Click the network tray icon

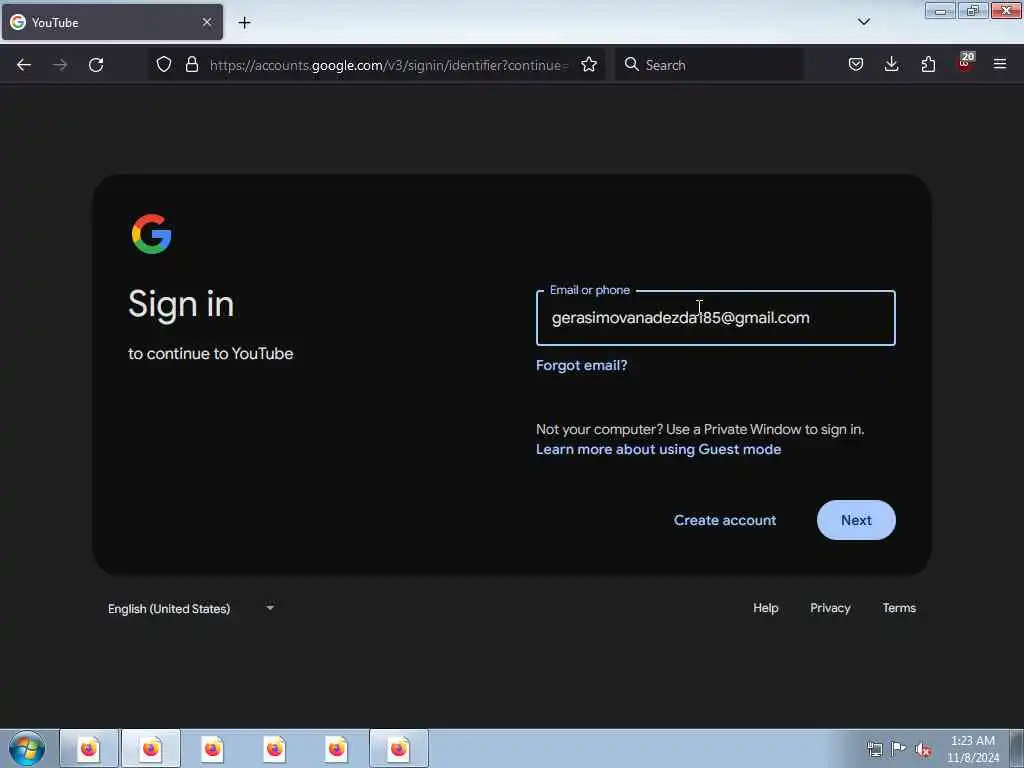[874, 749]
